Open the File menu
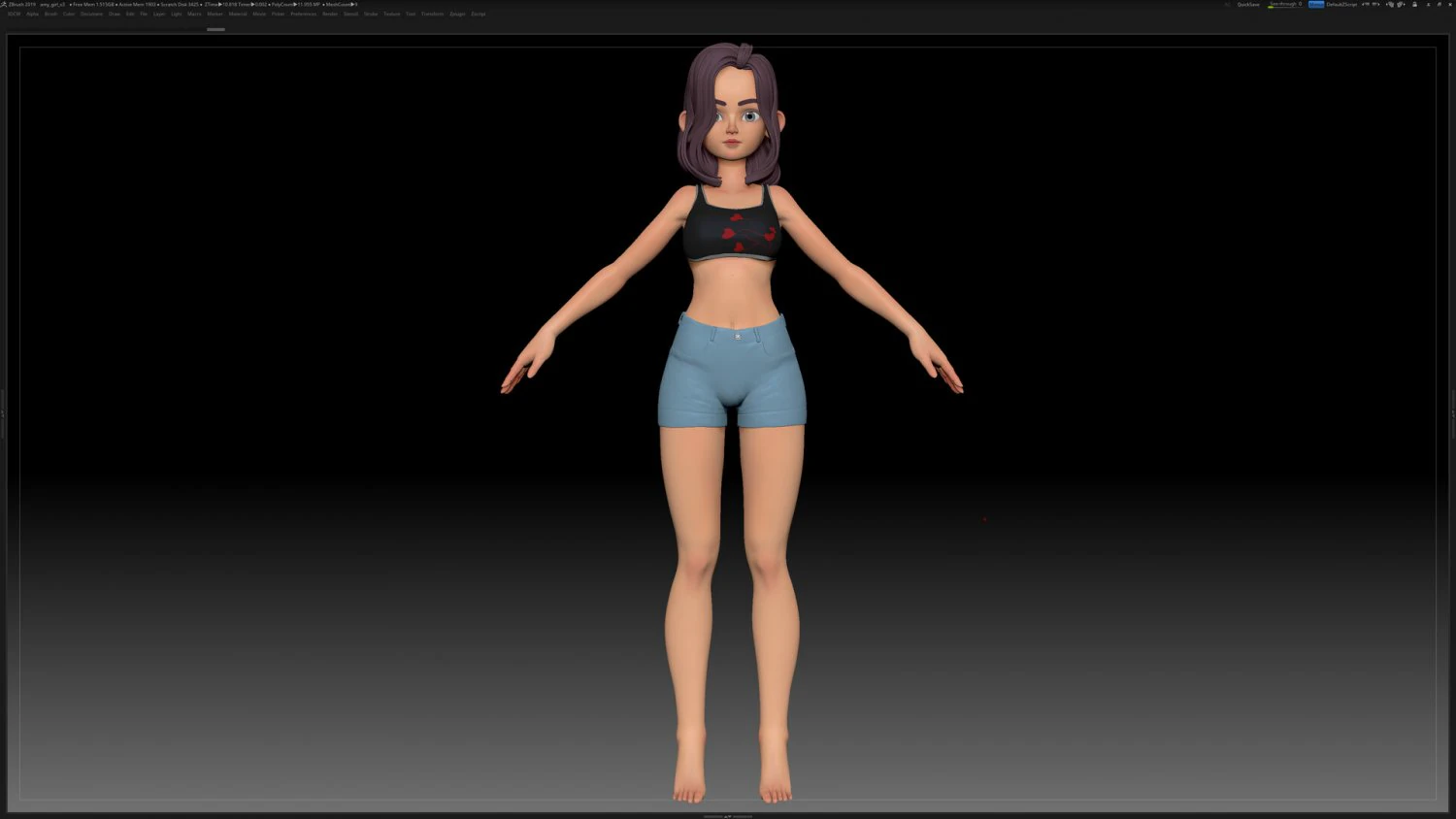The width and height of the screenshot is (1456, 819). (144, 14)
